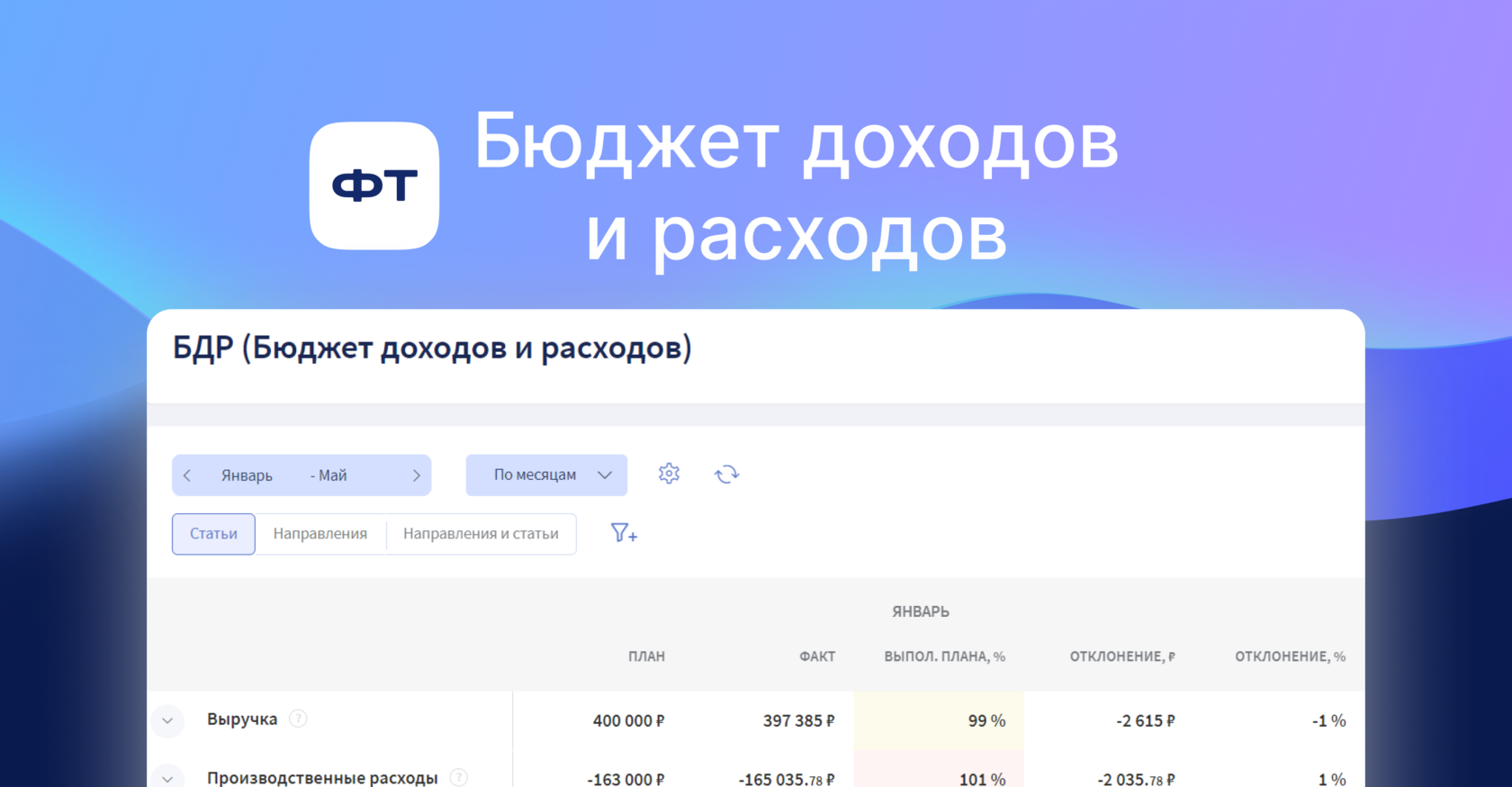The image size is (1512, 787).
Task: Click the Январь - Май period selector
Action: pyautogui.click(x=301, y=475)
